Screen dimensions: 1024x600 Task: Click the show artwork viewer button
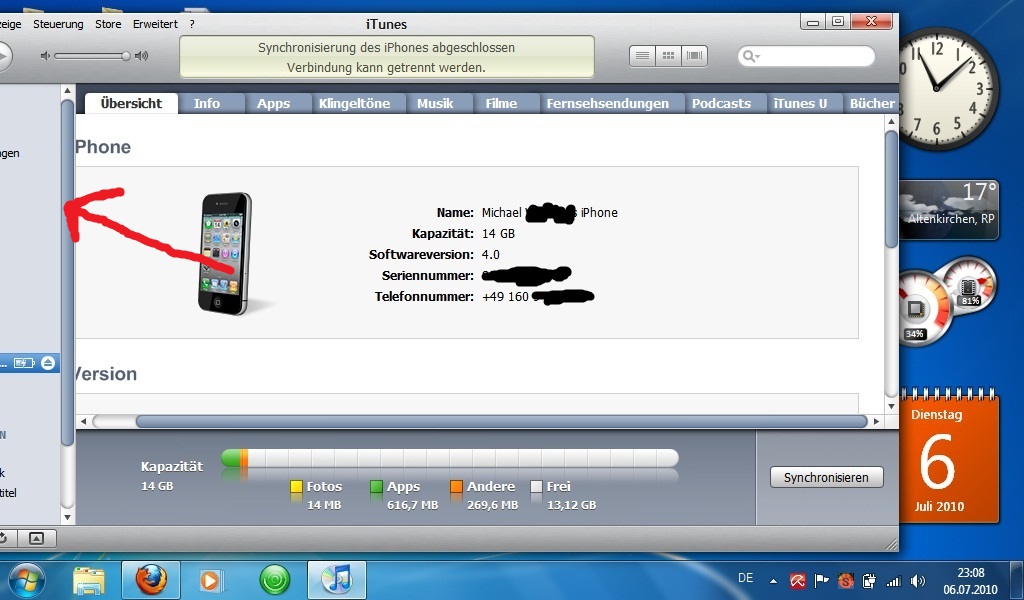36,538
